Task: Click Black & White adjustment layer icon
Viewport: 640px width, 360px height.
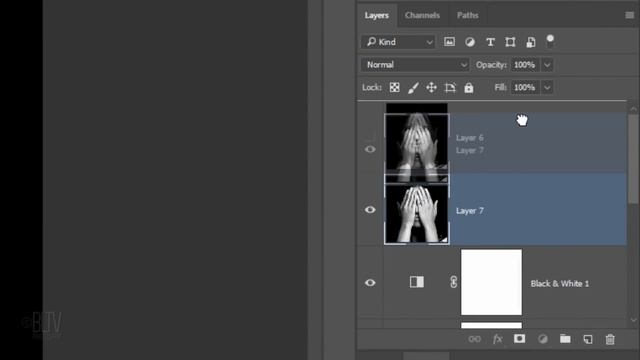Action: pyautogui.click(x=417, y=282)
